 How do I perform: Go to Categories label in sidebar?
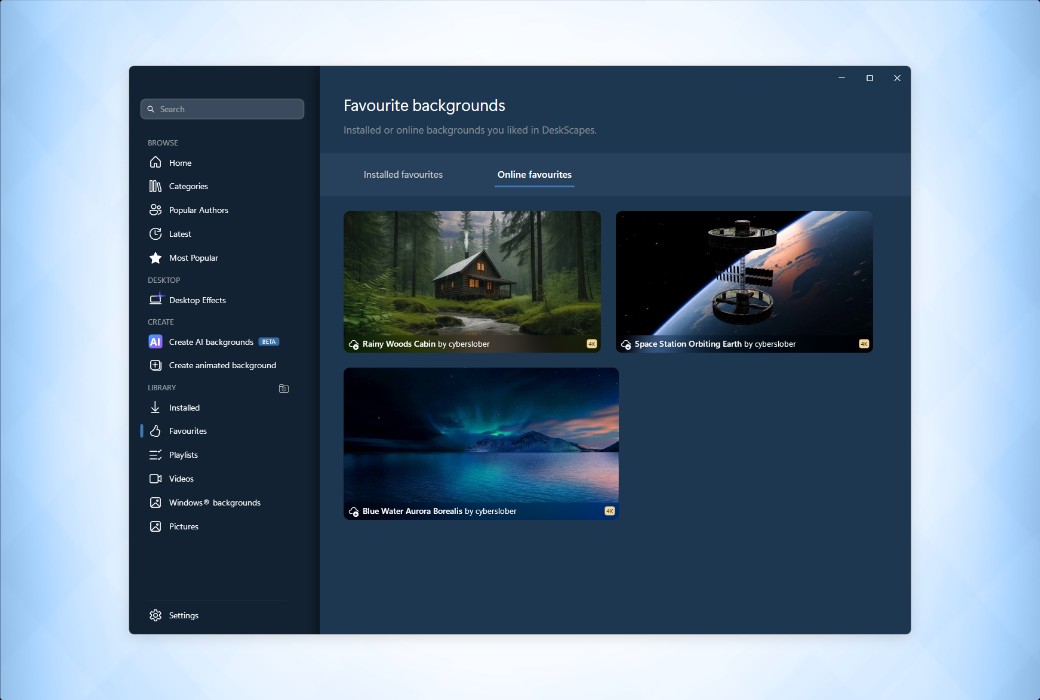(x=188, y=186)
